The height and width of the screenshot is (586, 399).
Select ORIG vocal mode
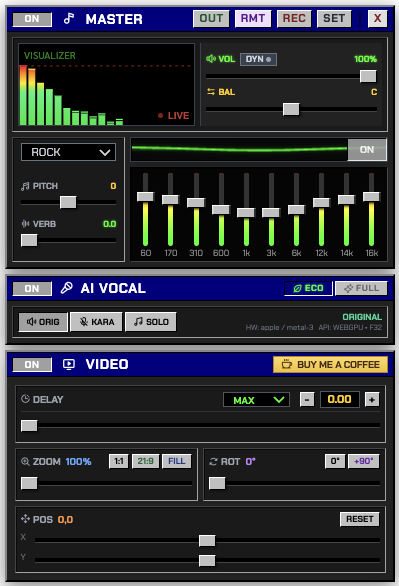tap(43, 322)
